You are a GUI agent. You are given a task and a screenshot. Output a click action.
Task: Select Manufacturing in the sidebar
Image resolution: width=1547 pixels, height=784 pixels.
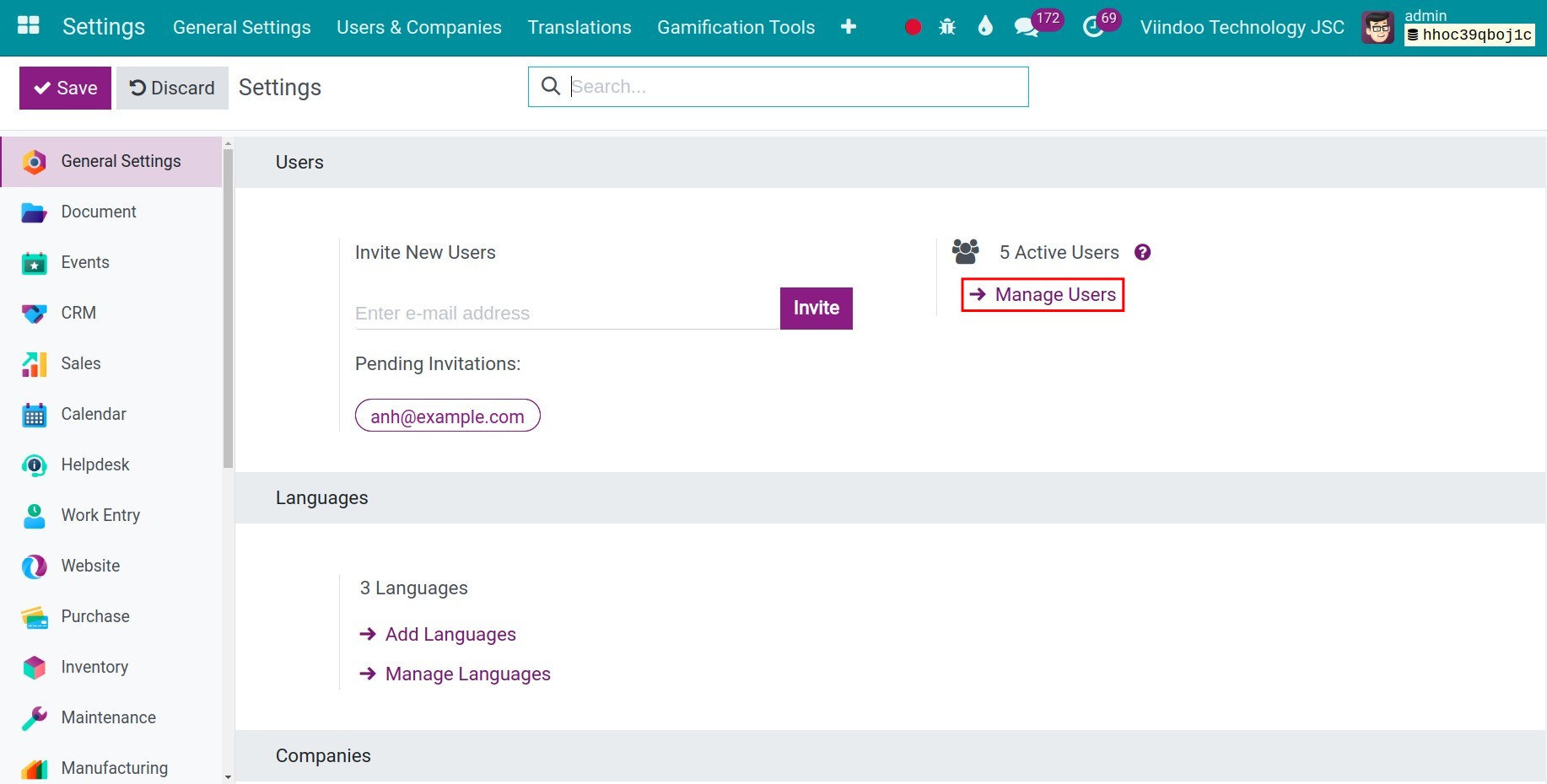point(111,768)
